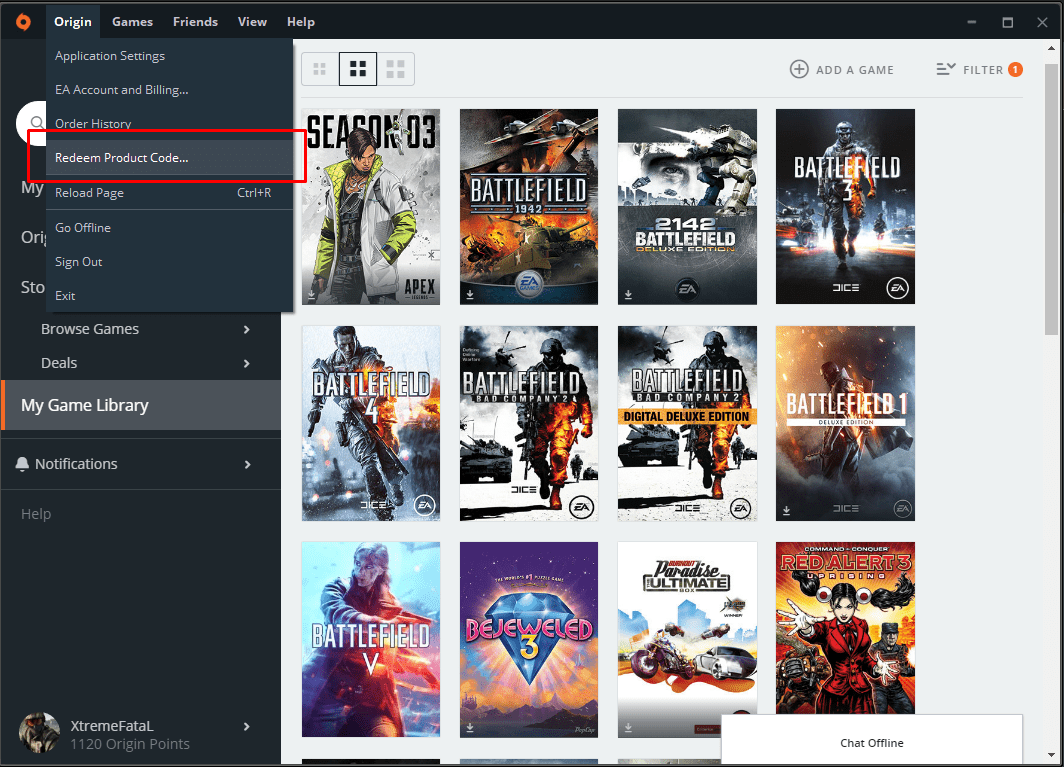Image resolution: width=1064 pixels, height=767 pixels.
Task: Click the filter count badge
Action: pyautogui.click(x=1015, y=69)
